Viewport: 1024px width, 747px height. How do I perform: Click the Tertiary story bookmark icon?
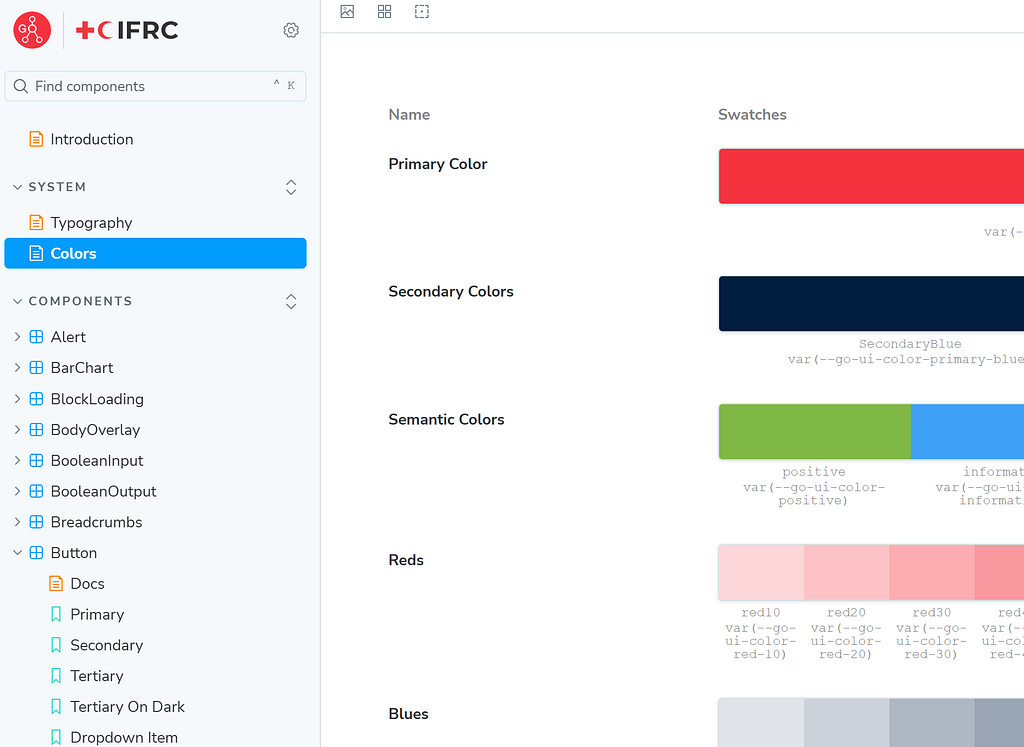(56, 676)
